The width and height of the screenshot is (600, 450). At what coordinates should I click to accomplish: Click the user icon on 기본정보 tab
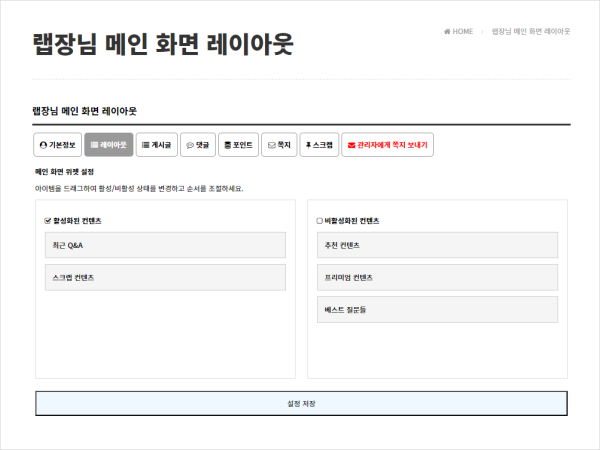tap(43, 145)
